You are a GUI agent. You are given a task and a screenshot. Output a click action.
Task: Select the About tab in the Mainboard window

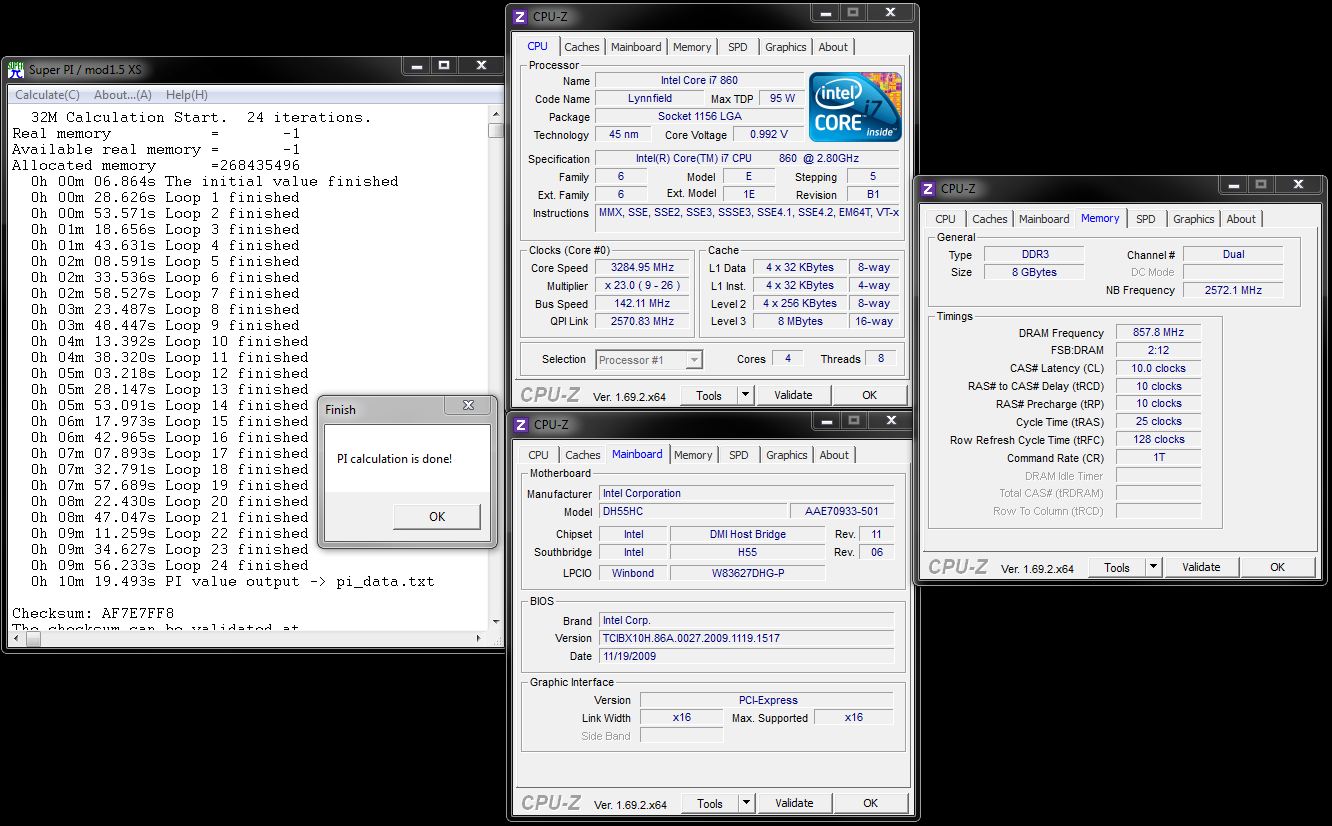coord(834,455)
